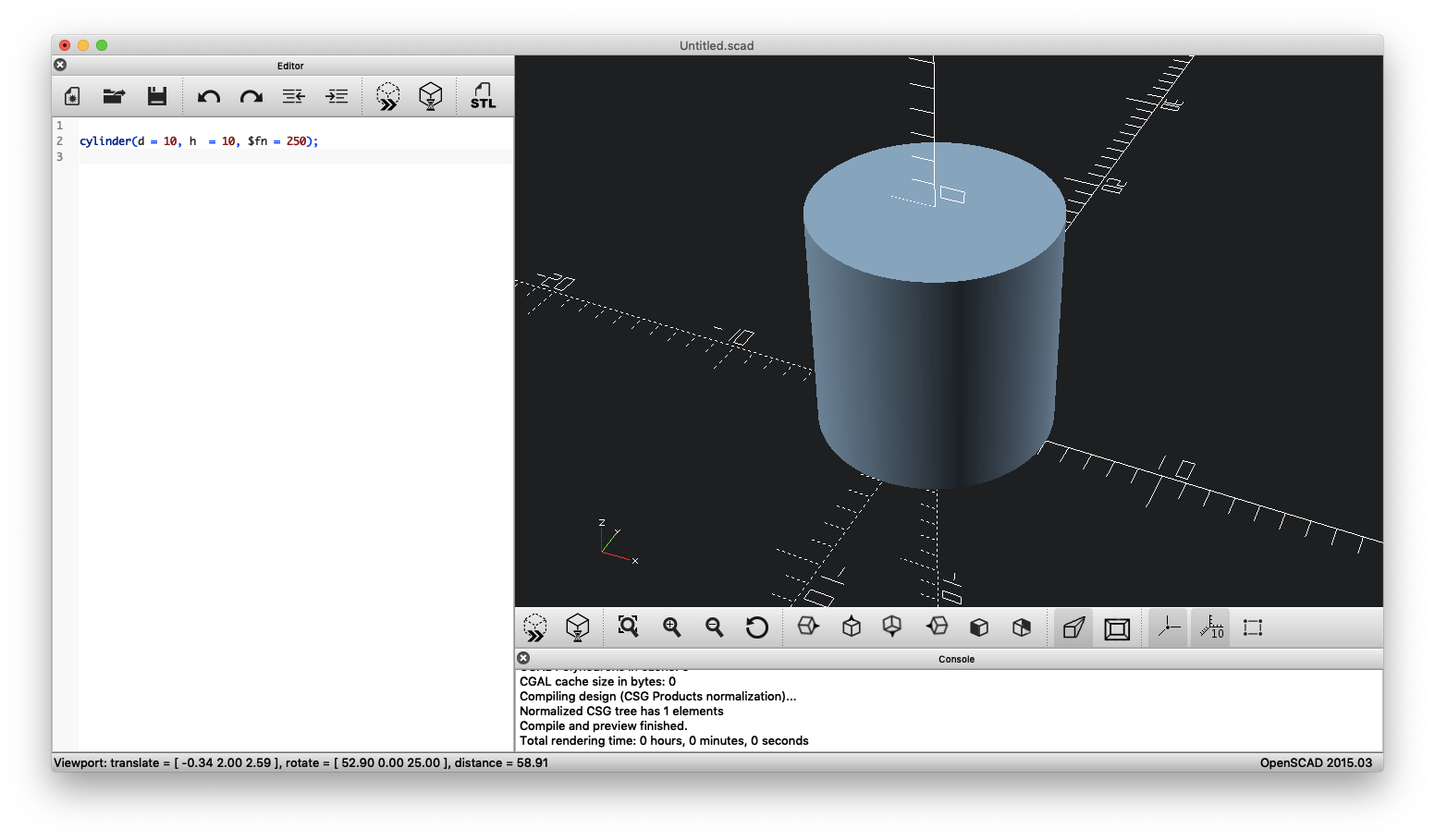Switch to the Top view orientation
Image resolution: width=1435 pixels, height=840 pixels.
click(x=852, y=627)
